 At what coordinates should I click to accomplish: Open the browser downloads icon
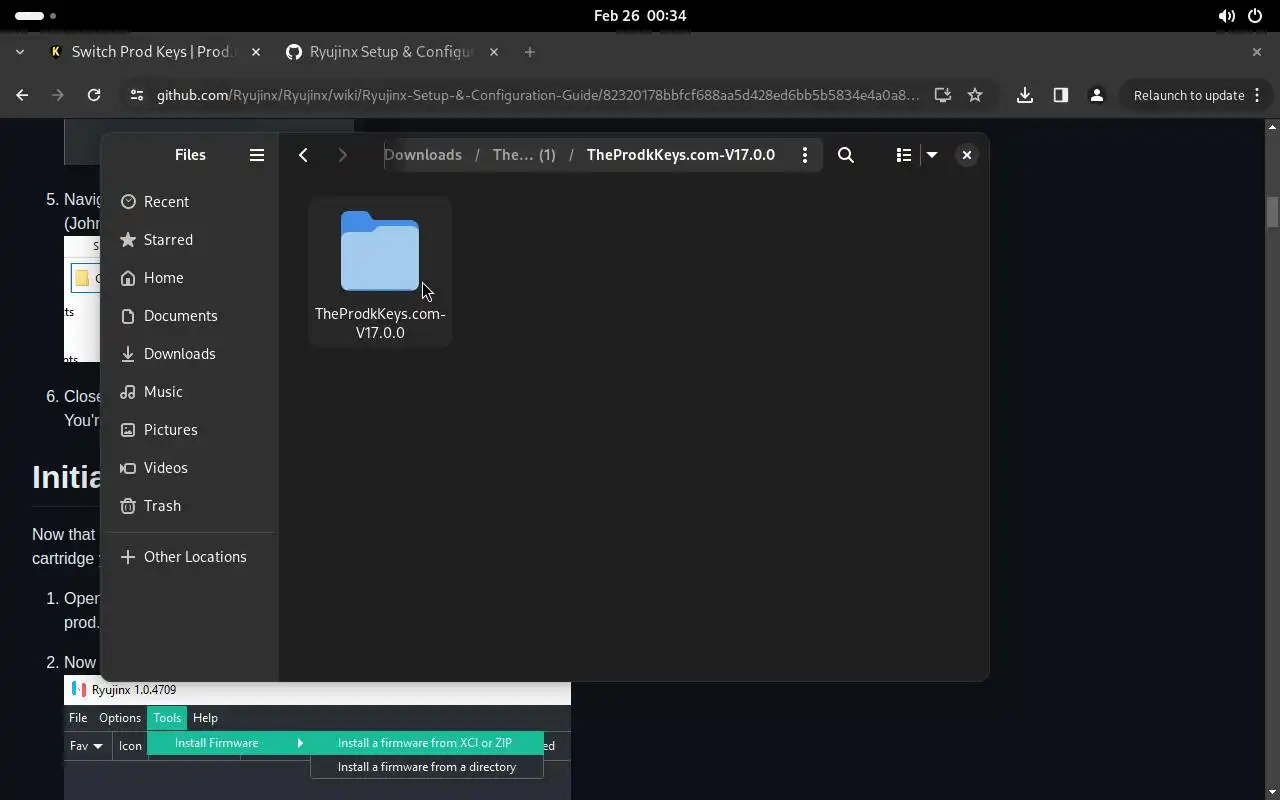pos(1025,95)
